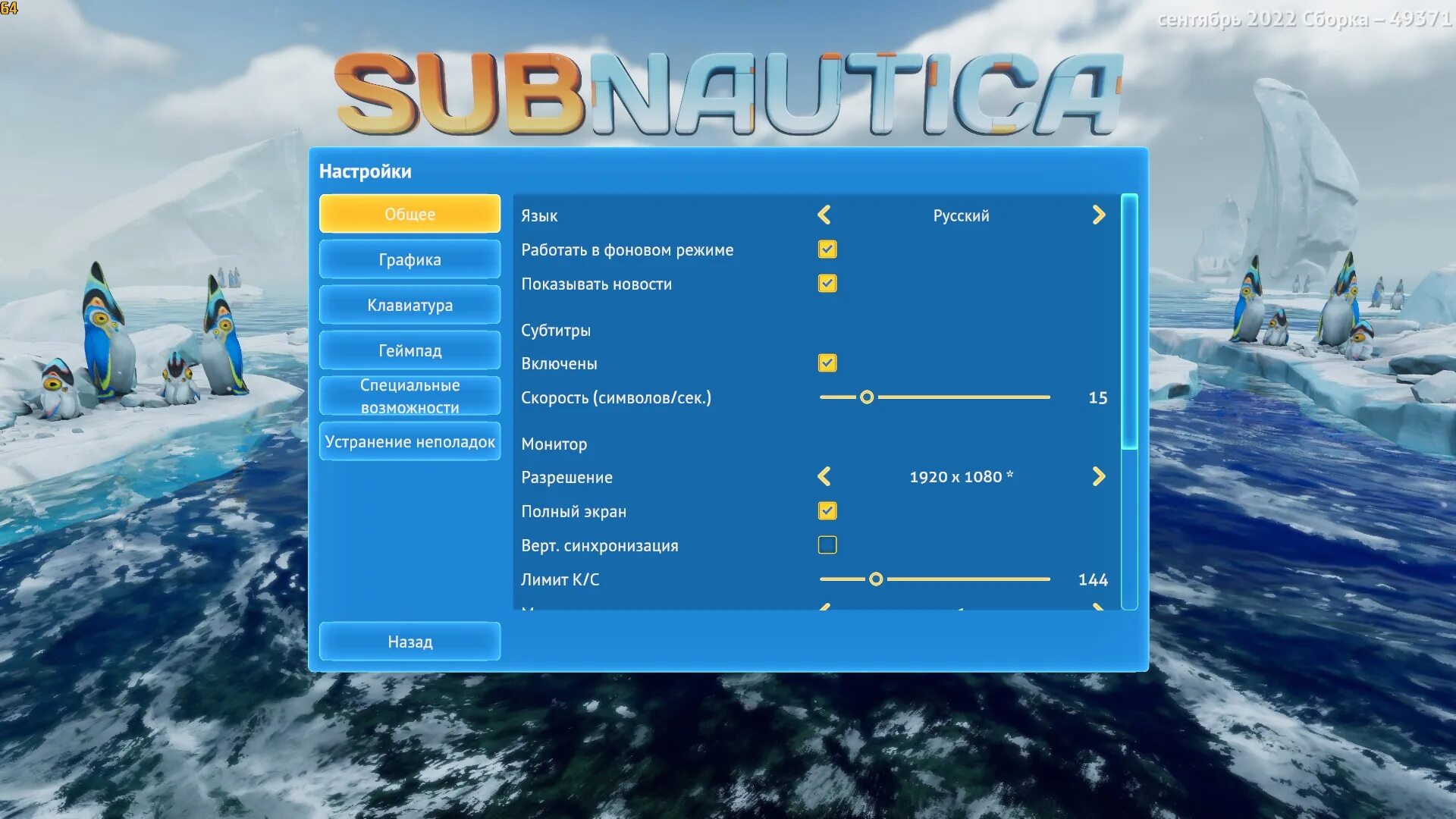Click the '1920 x 1080 *' resolution value
The image size is (1456, 819).
click(961, 477)
